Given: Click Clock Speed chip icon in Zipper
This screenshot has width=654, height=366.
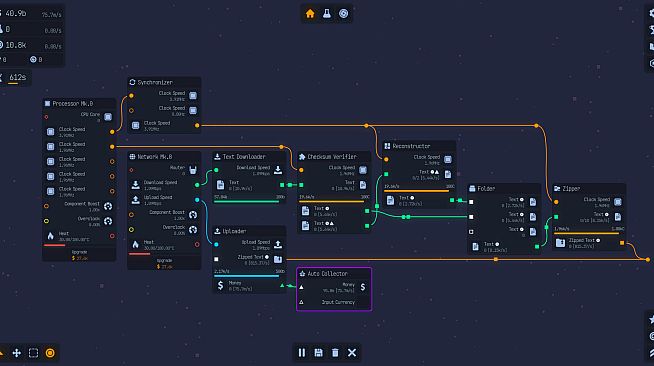Looking at the screenshot, I should [618, 202].
